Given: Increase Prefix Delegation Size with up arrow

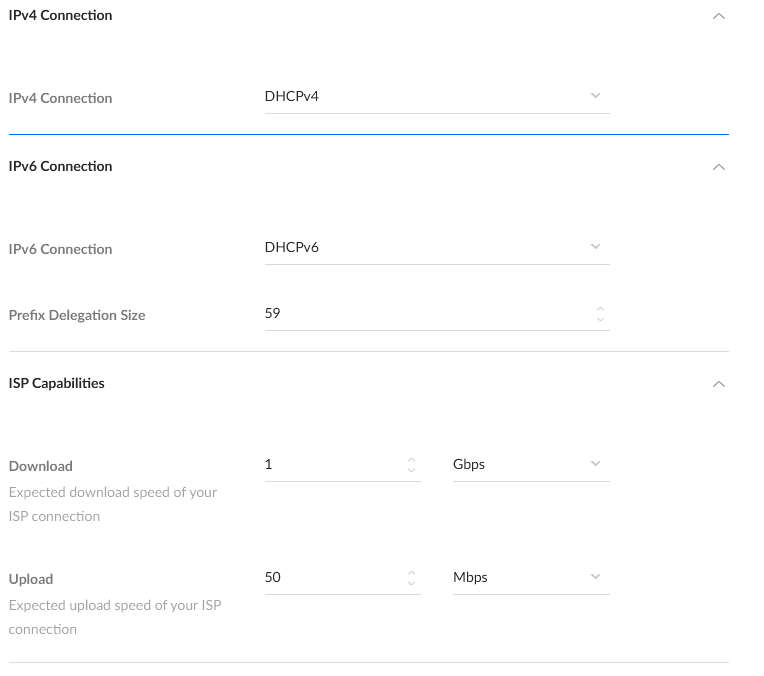Looking at the screenshot, I should [x=600, y=309].
